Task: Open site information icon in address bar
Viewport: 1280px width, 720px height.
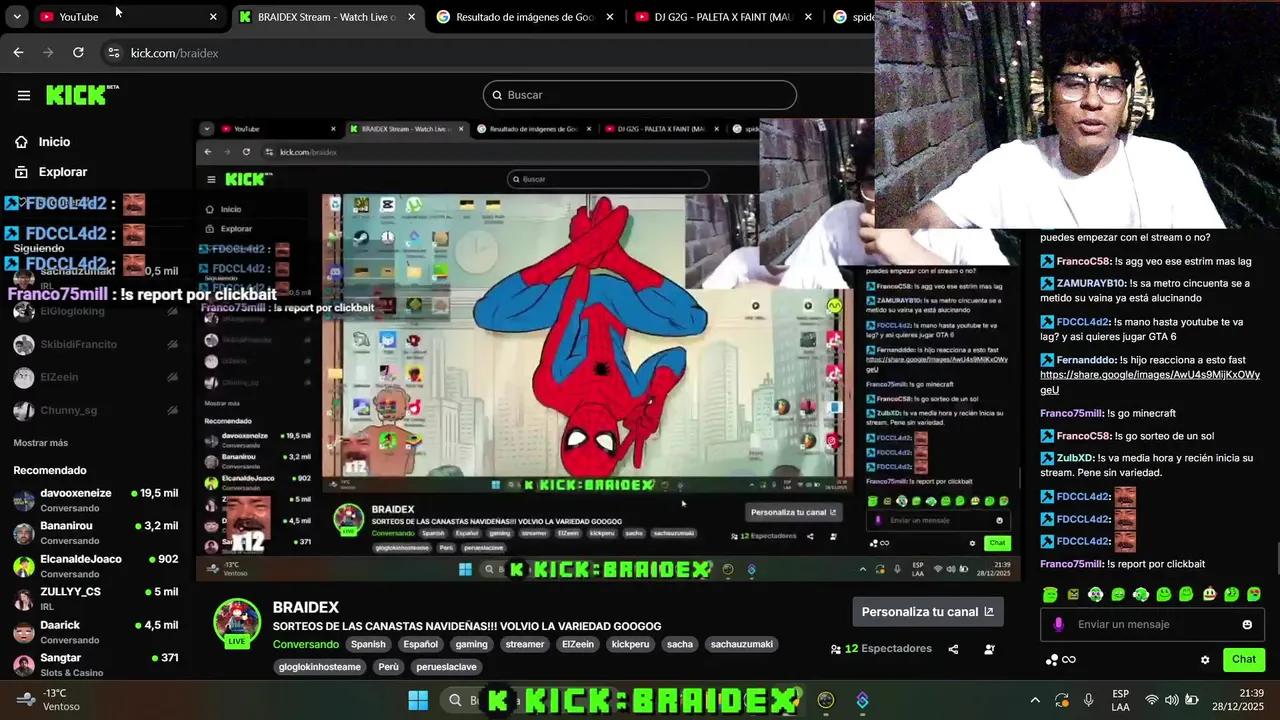Action: click(113, 53)
